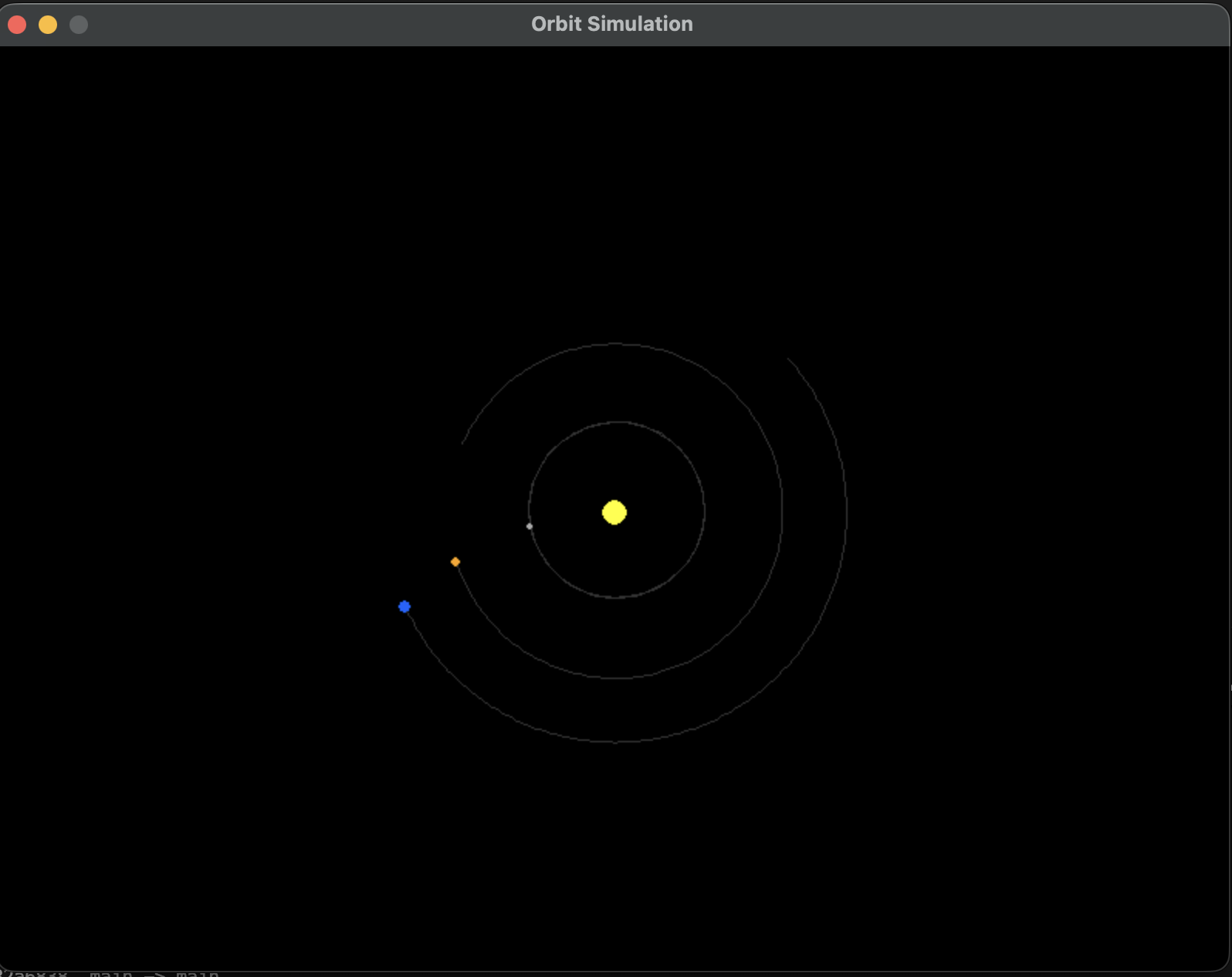Minimize the Orbit Simulation window
Viewport: 1232px width, 977px height.
(x=48, y=25)
